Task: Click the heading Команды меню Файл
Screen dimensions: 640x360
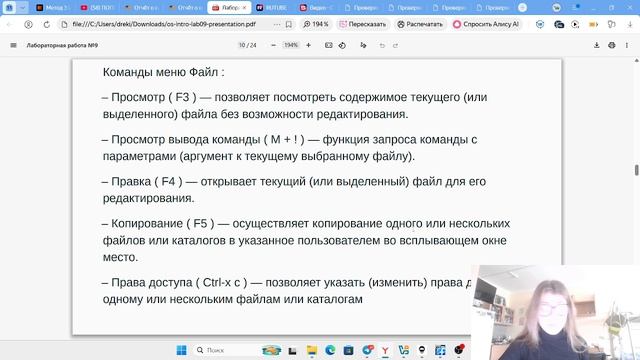Action: tap(163, 72)
